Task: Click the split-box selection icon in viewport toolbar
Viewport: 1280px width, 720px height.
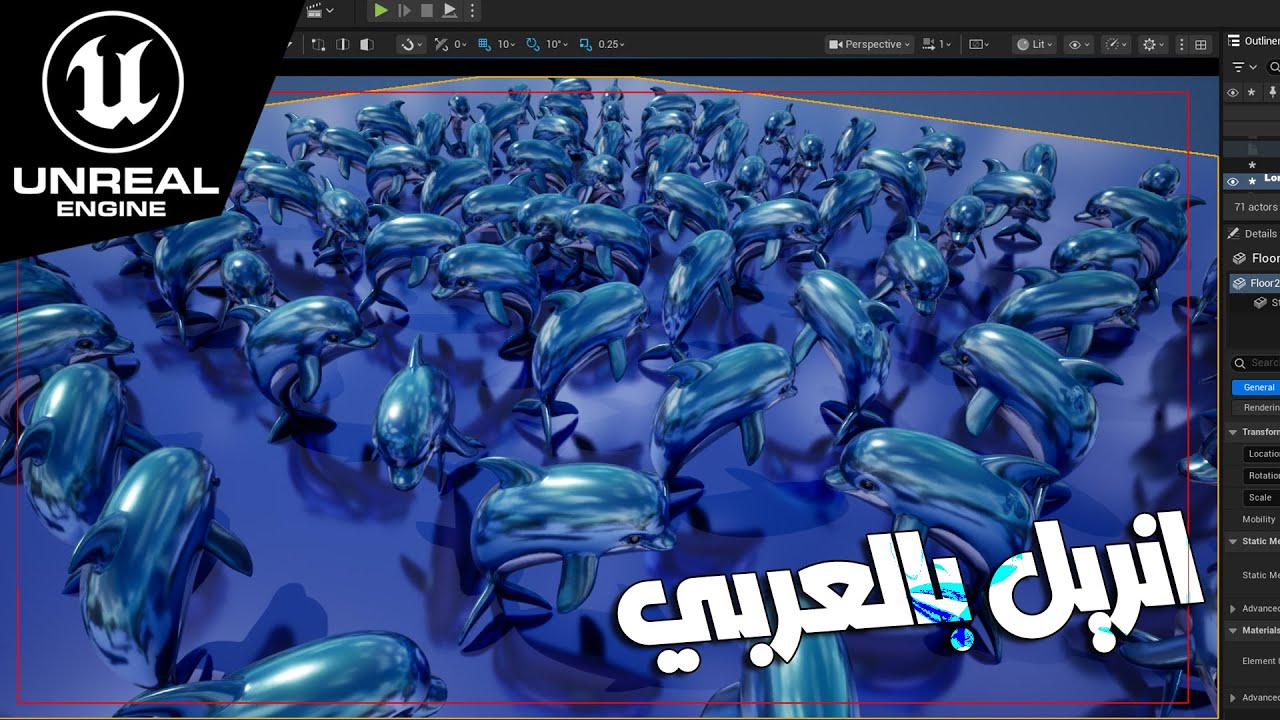Action: [343, 44]
